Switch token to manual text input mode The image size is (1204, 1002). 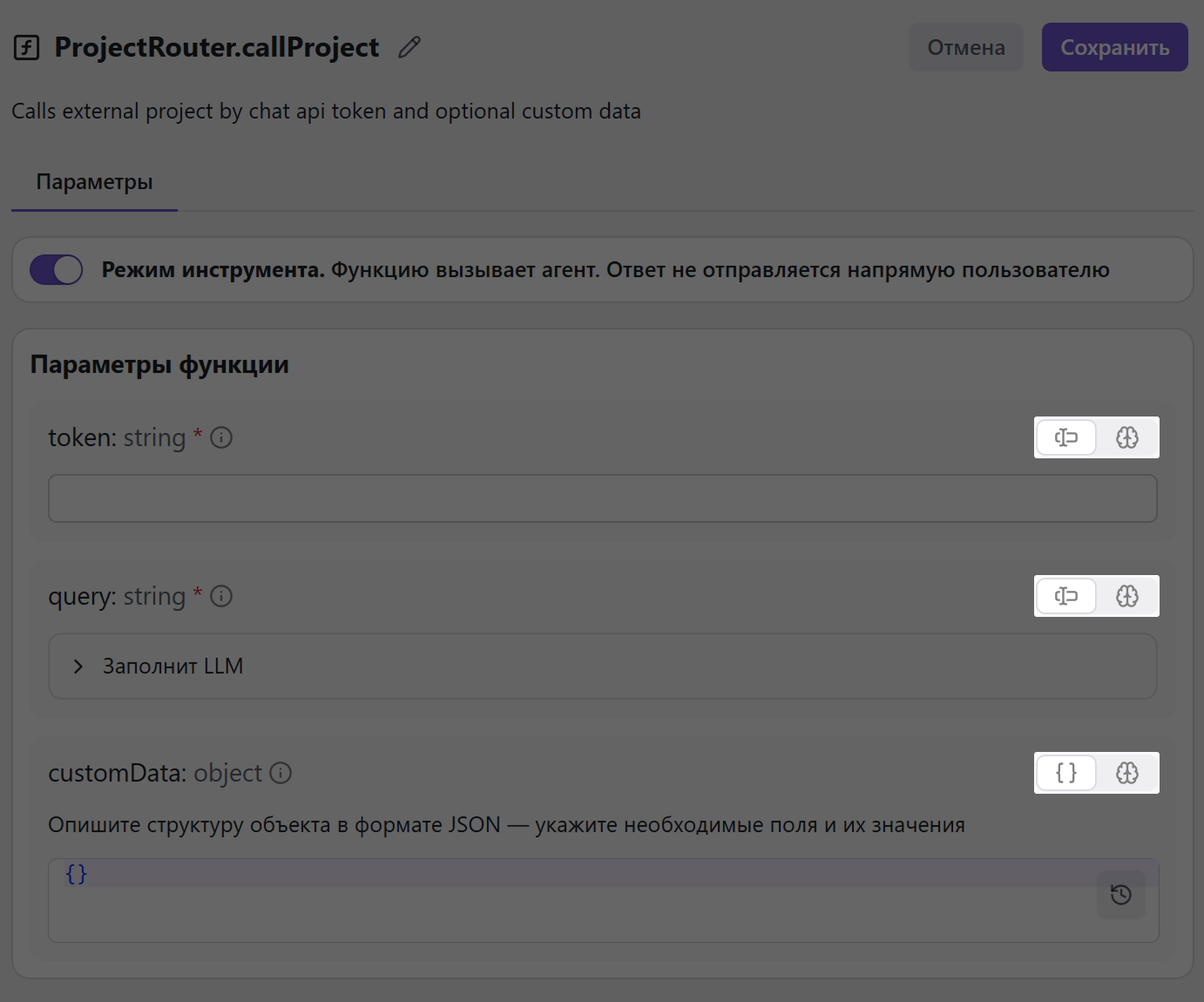point(1066,437)
